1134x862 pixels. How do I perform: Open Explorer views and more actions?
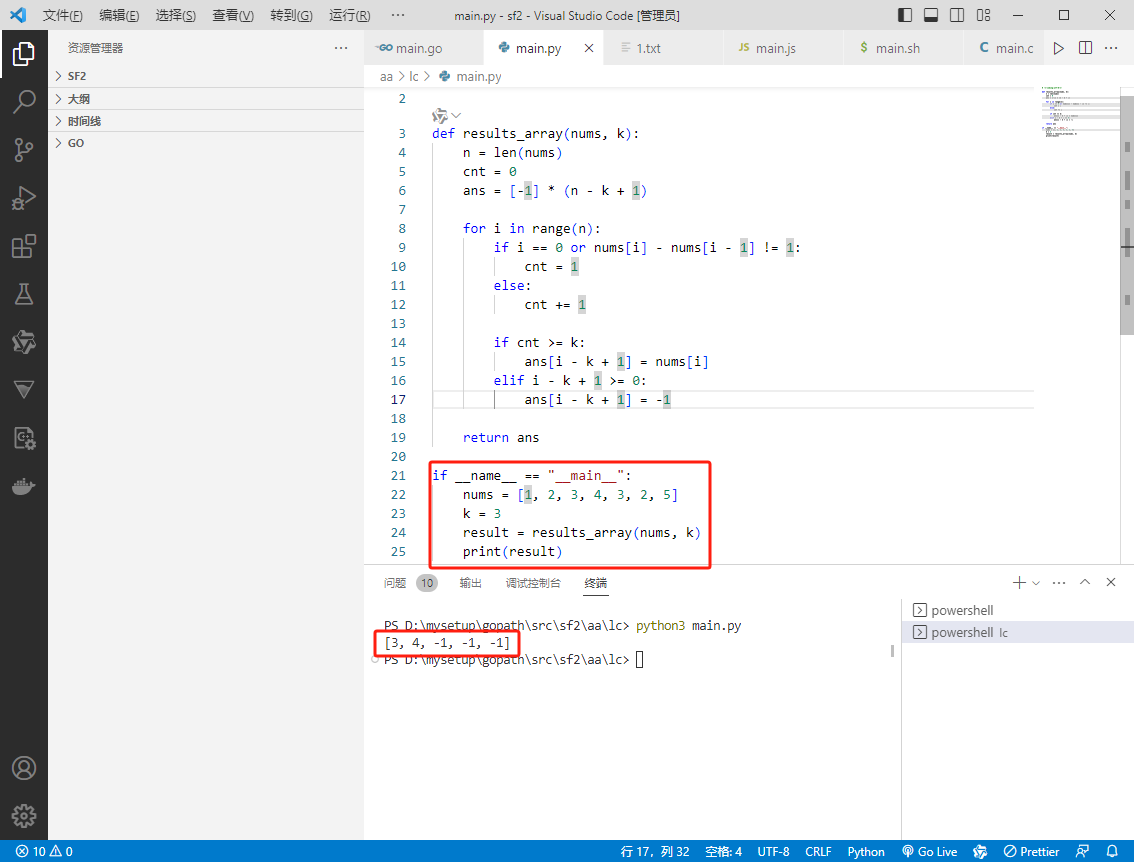(x=341, y=48)
